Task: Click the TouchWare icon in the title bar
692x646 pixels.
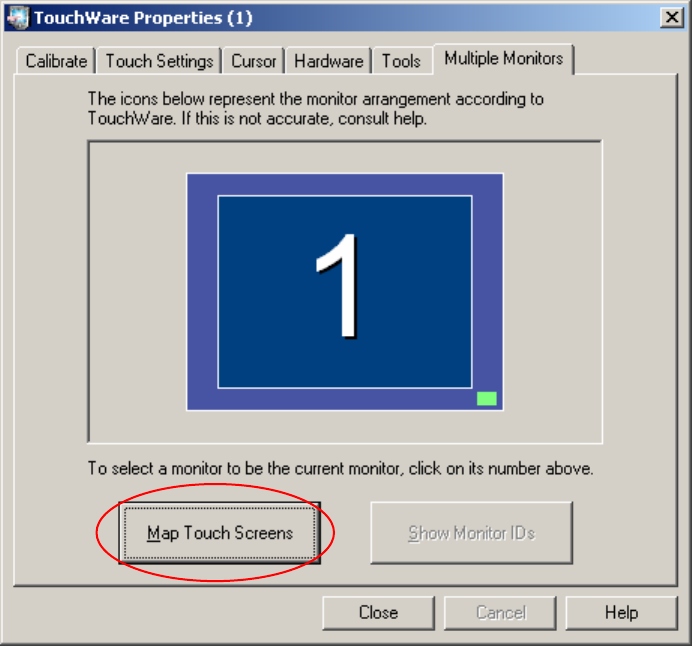Action: (18, 18)
